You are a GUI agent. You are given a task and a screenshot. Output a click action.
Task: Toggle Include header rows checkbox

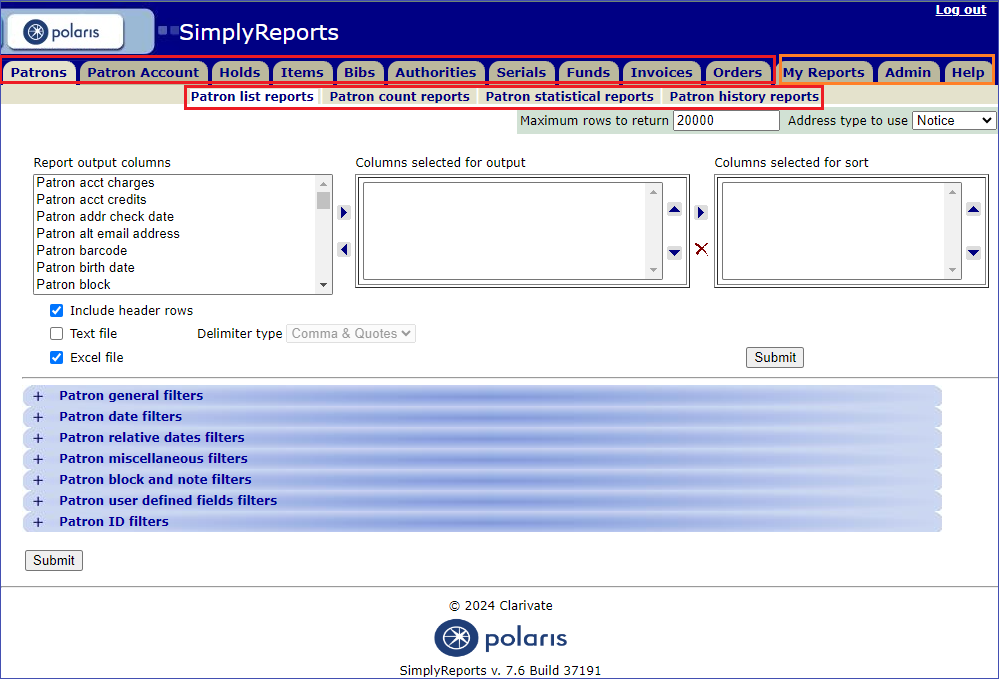57,310
